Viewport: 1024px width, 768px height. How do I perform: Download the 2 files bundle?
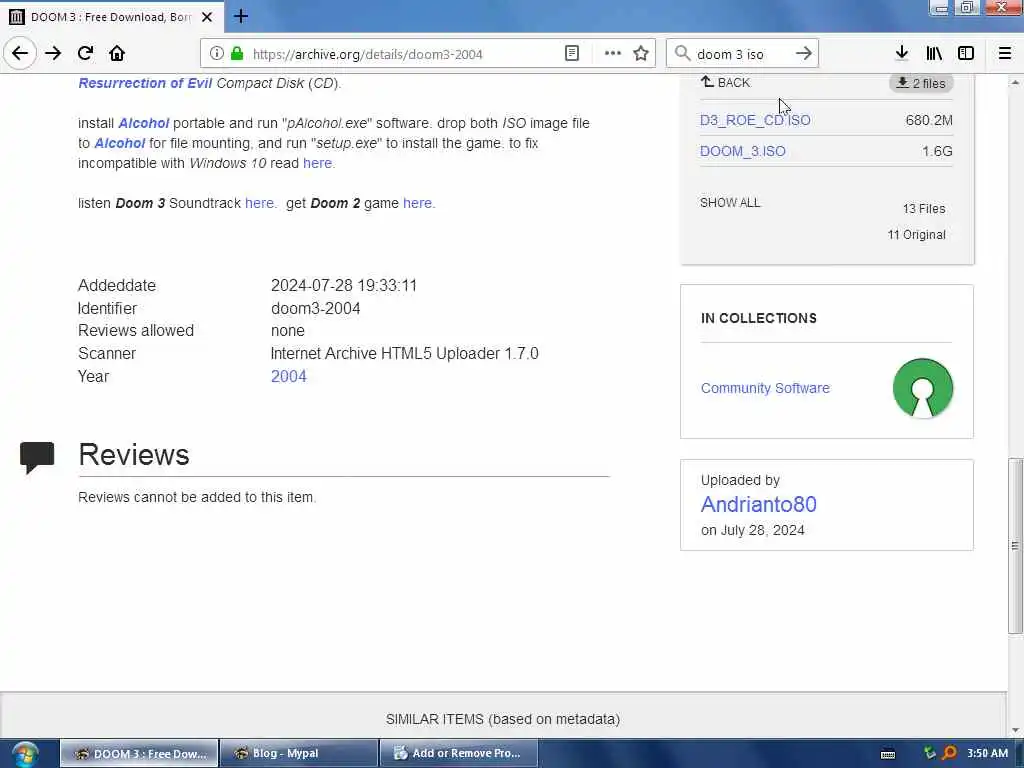point(921,83)
